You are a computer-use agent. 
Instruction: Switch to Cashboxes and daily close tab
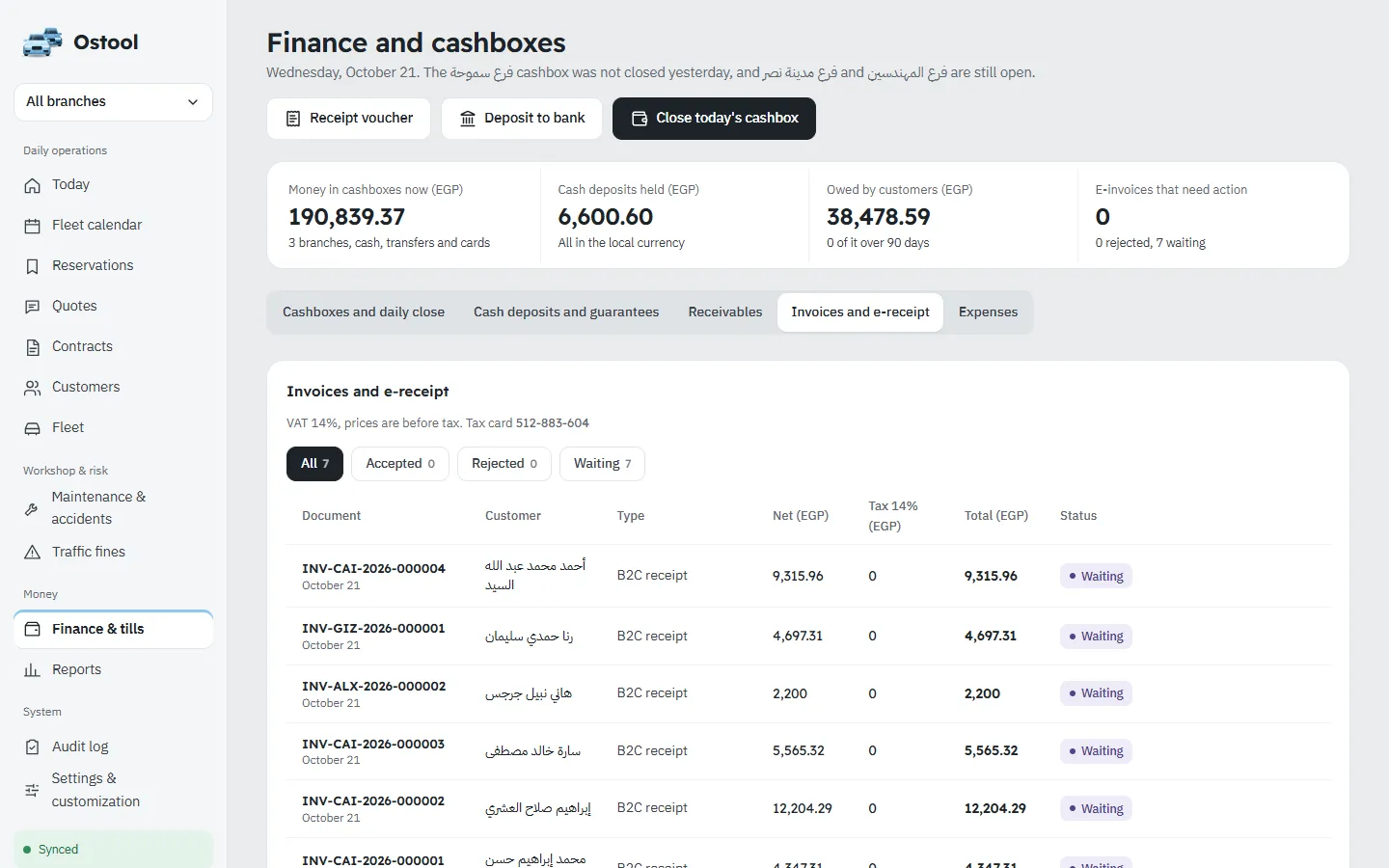[364, 312]
